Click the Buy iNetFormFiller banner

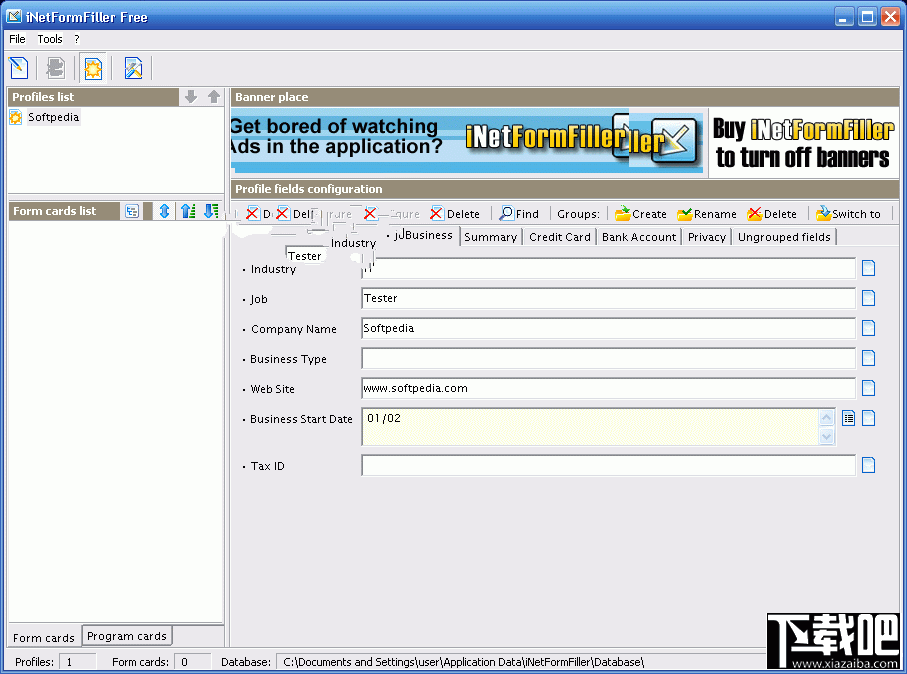803,142
